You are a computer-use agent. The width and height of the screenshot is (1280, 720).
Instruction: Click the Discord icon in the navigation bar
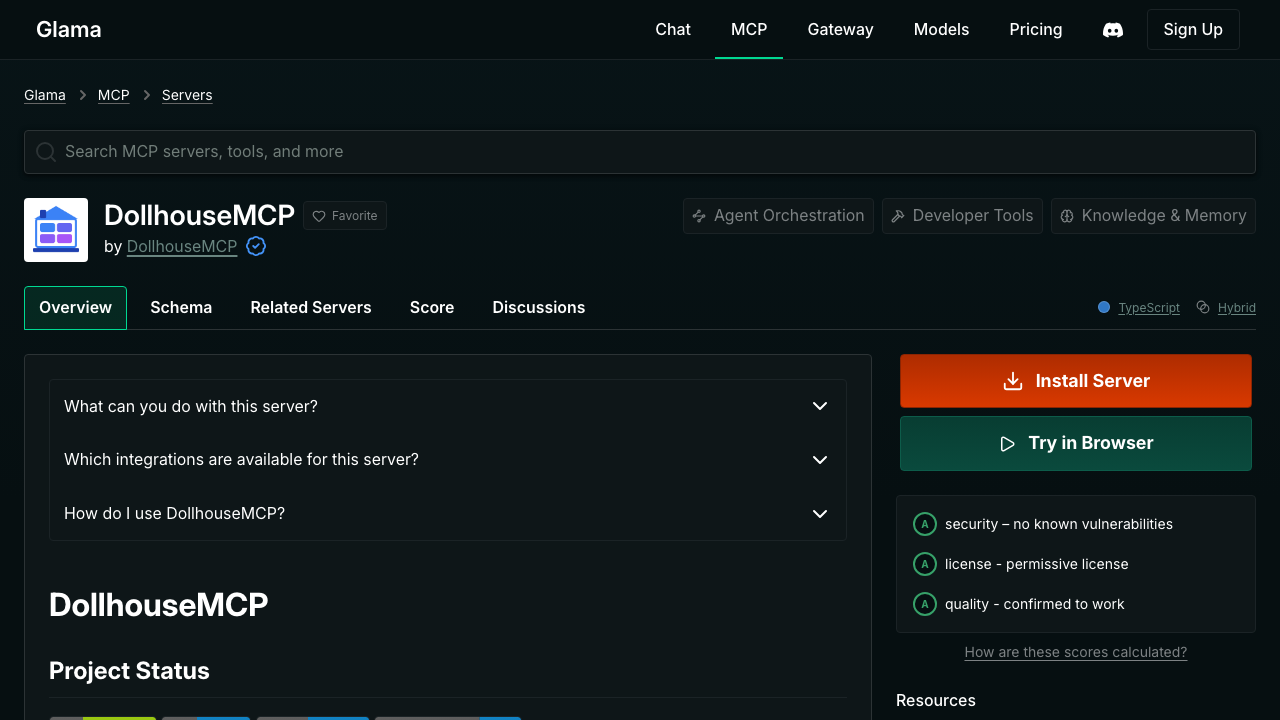point(1112,29)
